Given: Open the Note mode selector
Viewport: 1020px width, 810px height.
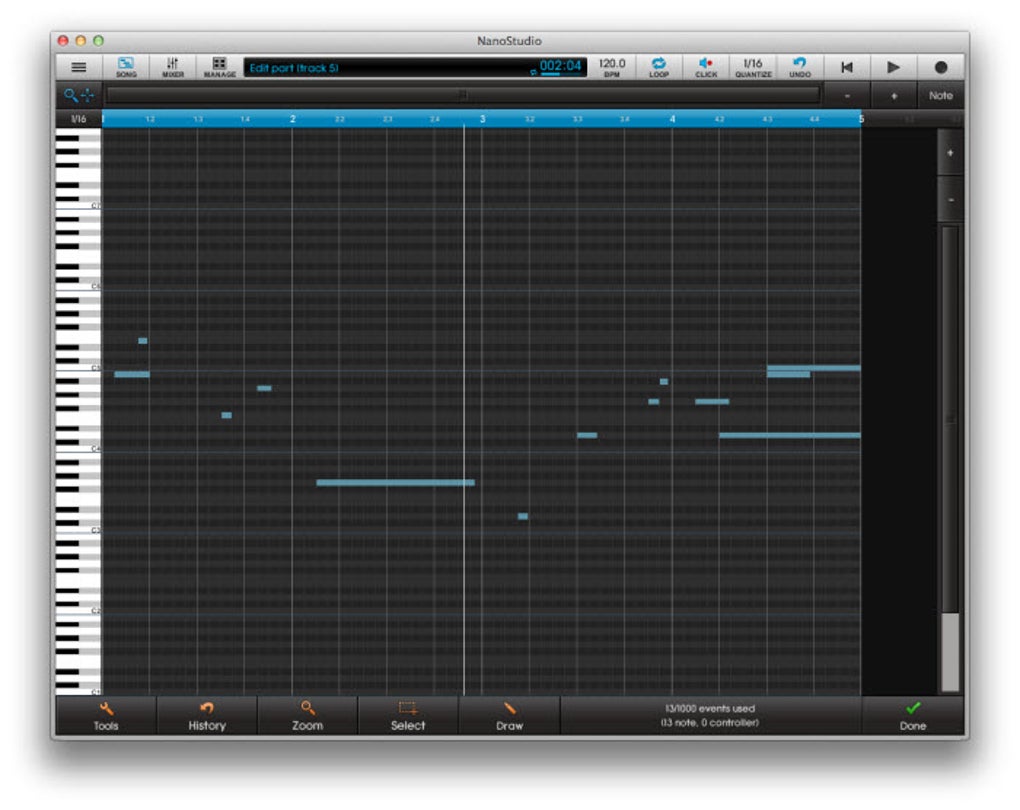Looking at the screenshot, I should [941, 96].
